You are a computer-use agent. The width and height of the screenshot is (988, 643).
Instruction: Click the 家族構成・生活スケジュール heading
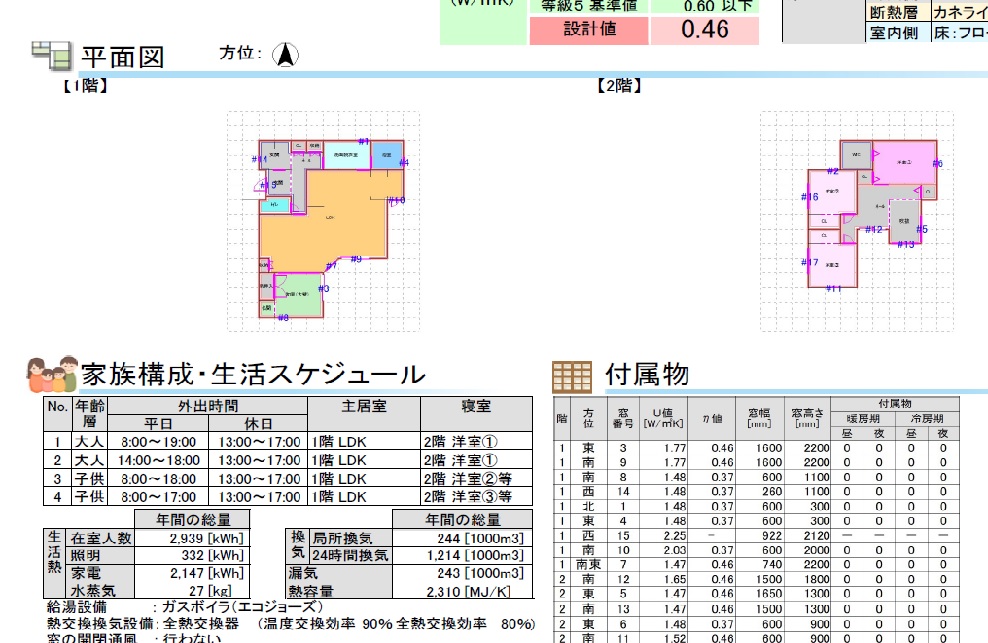tap(253, 374)
